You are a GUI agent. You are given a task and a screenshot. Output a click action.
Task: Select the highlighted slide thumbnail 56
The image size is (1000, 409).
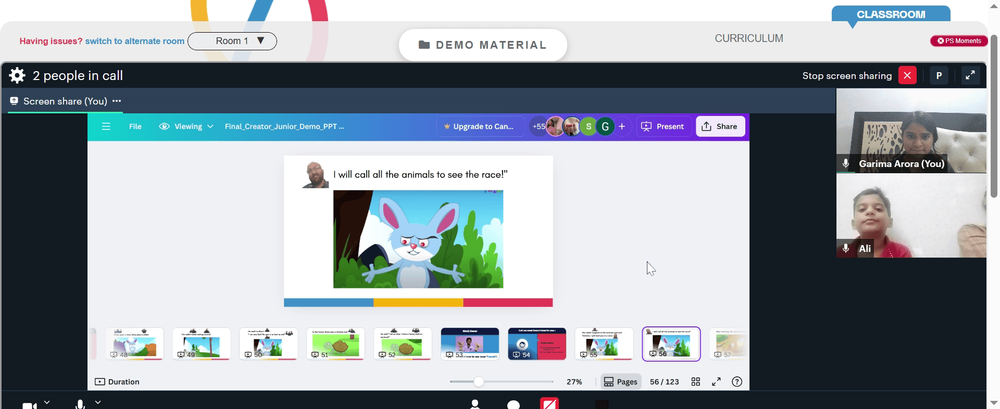671,344
